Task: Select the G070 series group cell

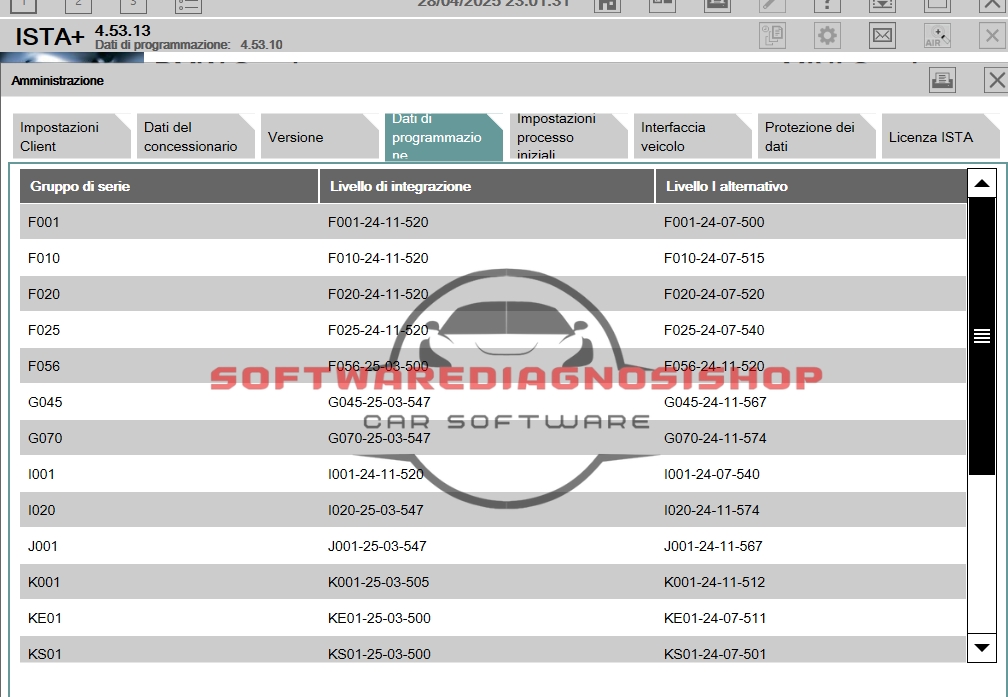Action: [45, 438]
